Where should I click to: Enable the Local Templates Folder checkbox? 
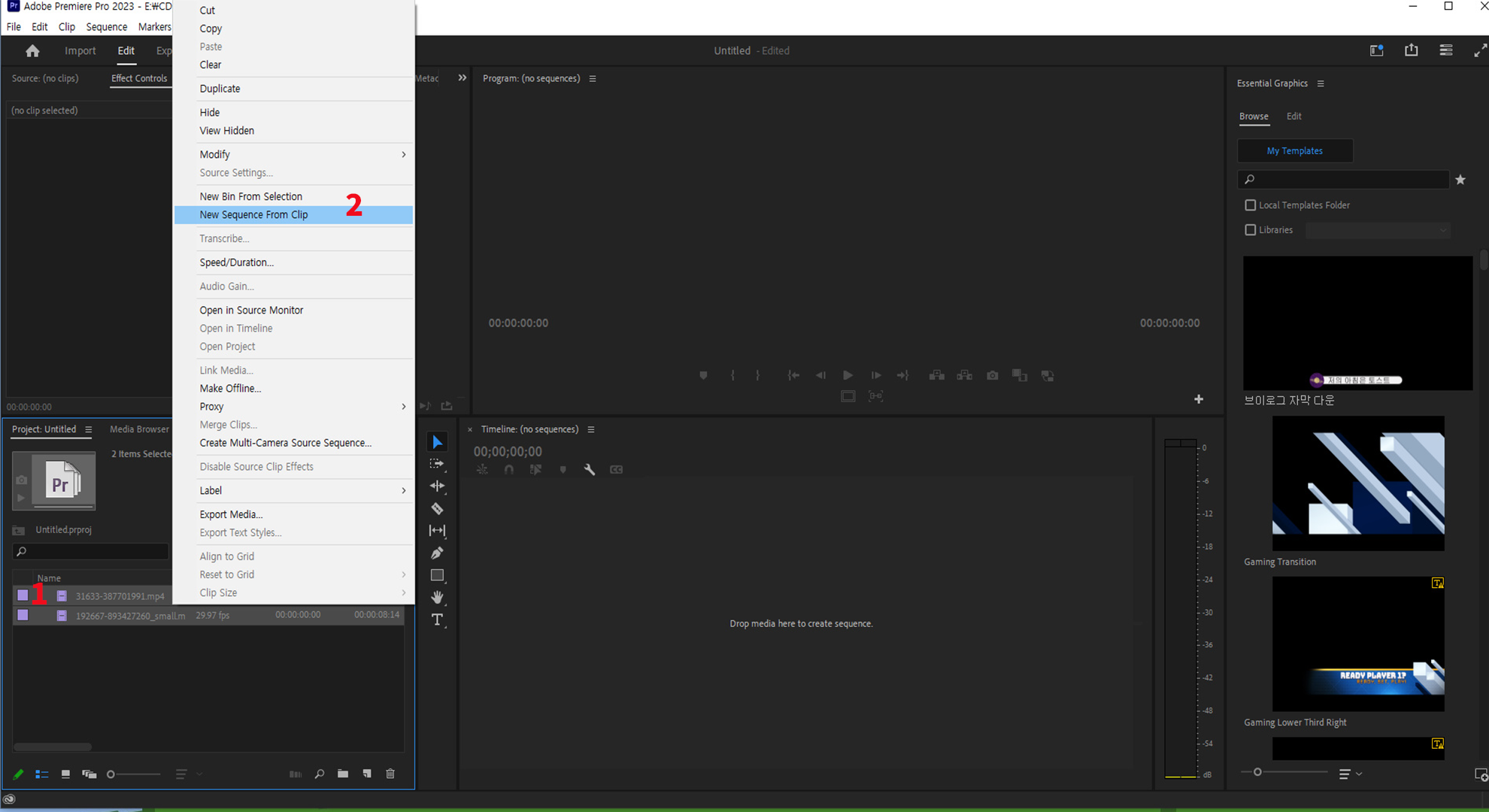1250,205
